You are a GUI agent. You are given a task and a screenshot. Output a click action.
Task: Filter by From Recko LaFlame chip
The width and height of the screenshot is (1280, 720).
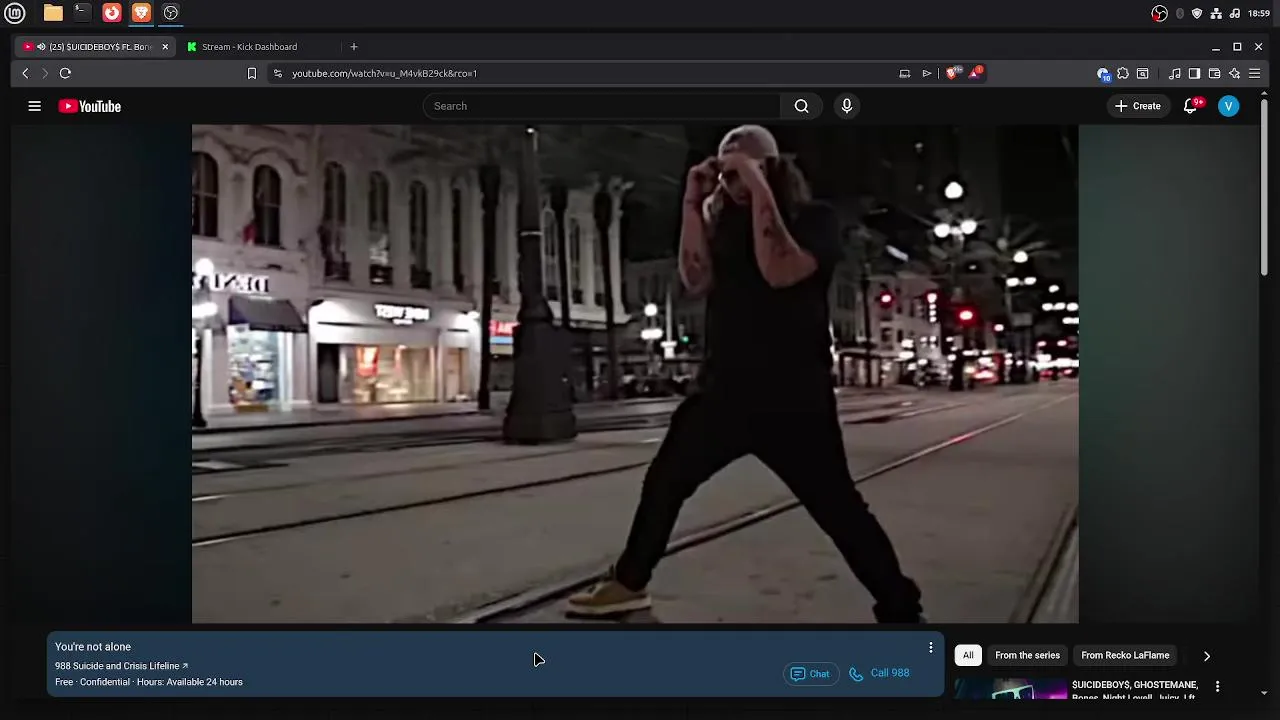click(x=1125, y=656)
